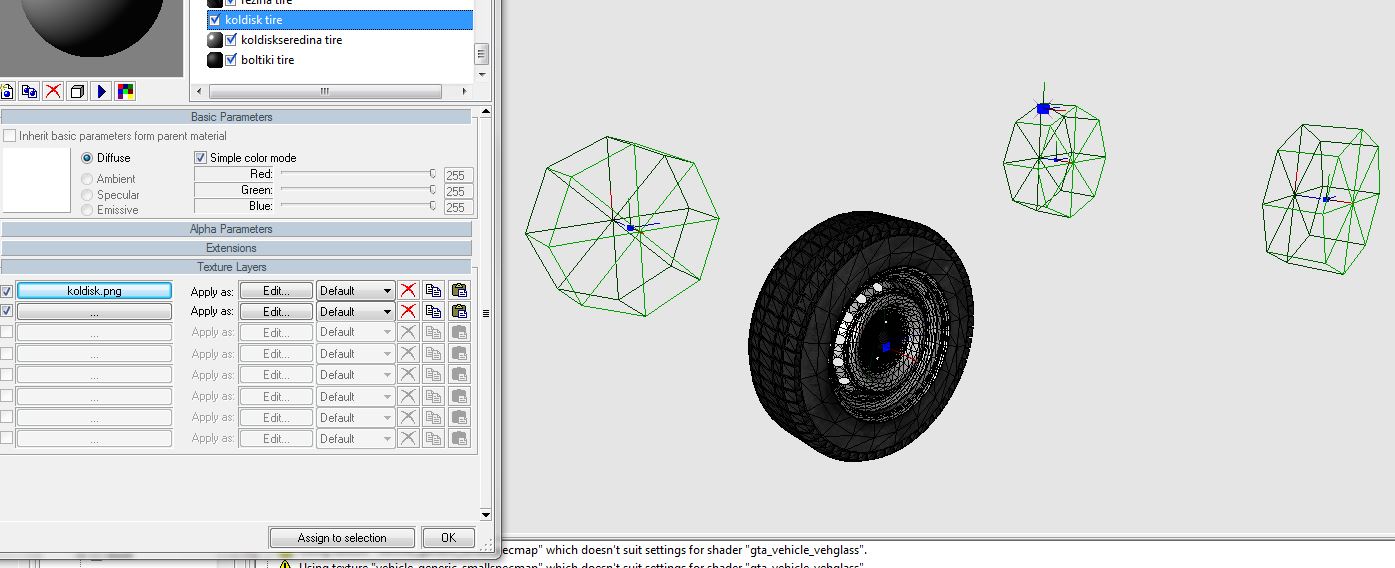Collapse the Basic Parameters section
Screen dimensions: 1395x568
[x=232, y=117]
